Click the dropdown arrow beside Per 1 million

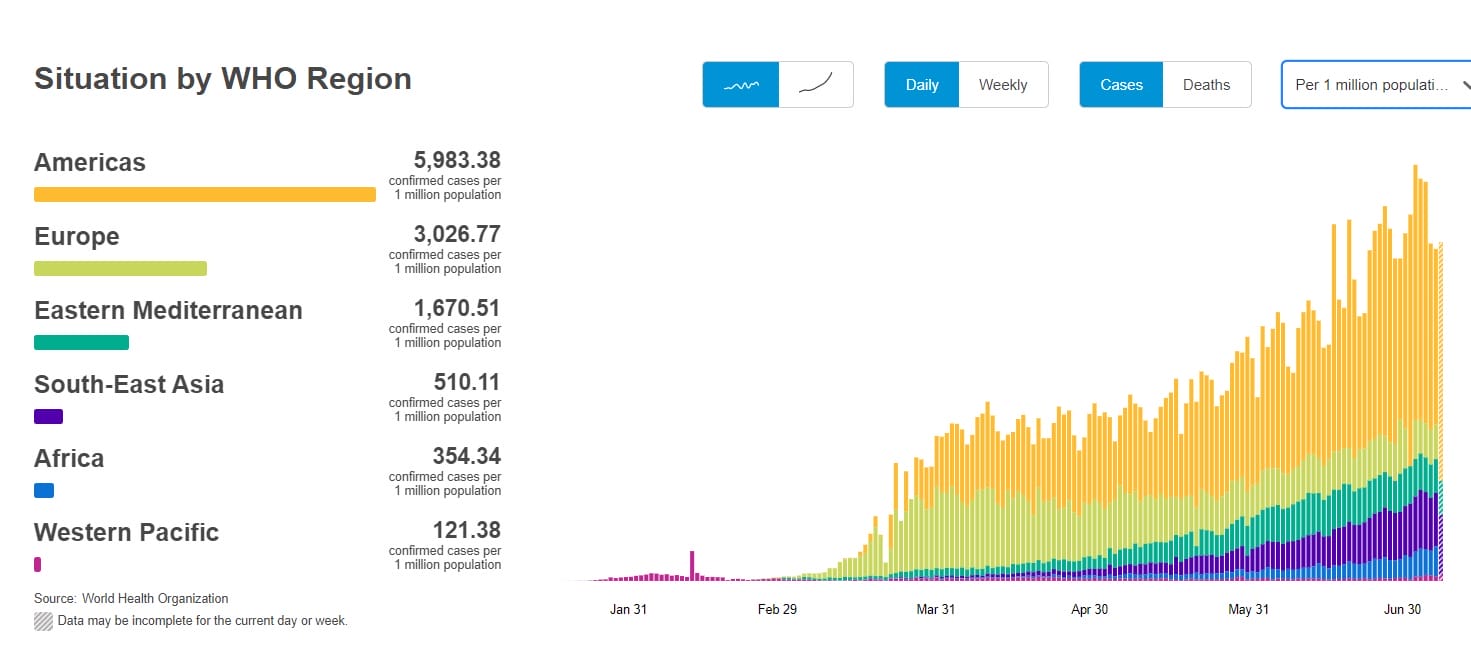click(x=1465, y=85)
